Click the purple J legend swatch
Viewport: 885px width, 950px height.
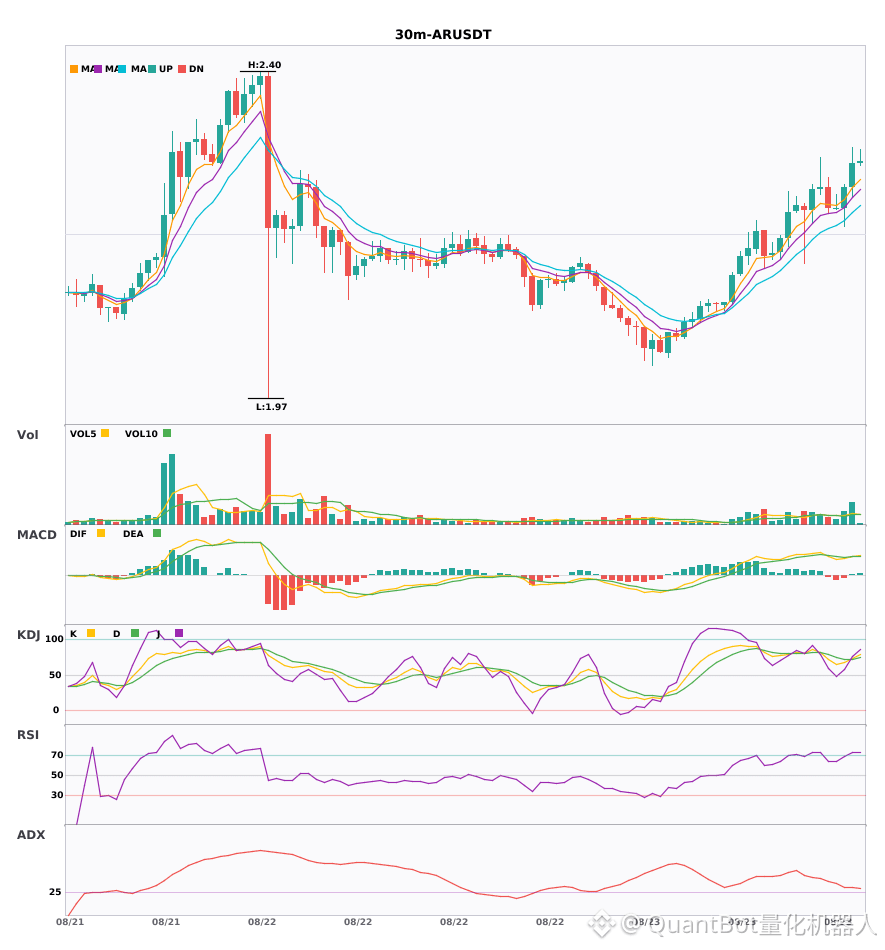coord(179,633)
